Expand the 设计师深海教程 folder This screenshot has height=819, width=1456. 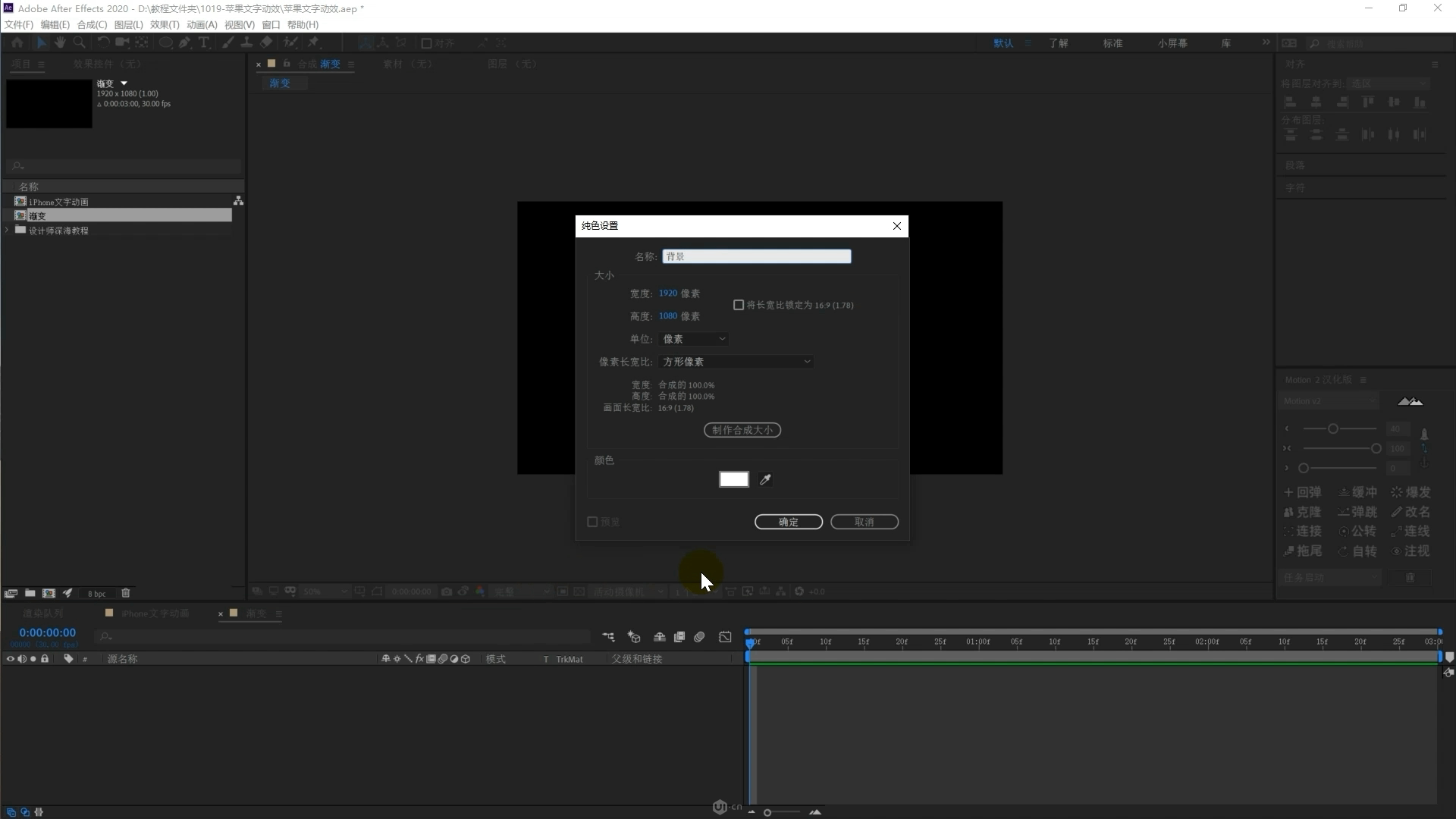pyautogui.click(x=8, y=230)
